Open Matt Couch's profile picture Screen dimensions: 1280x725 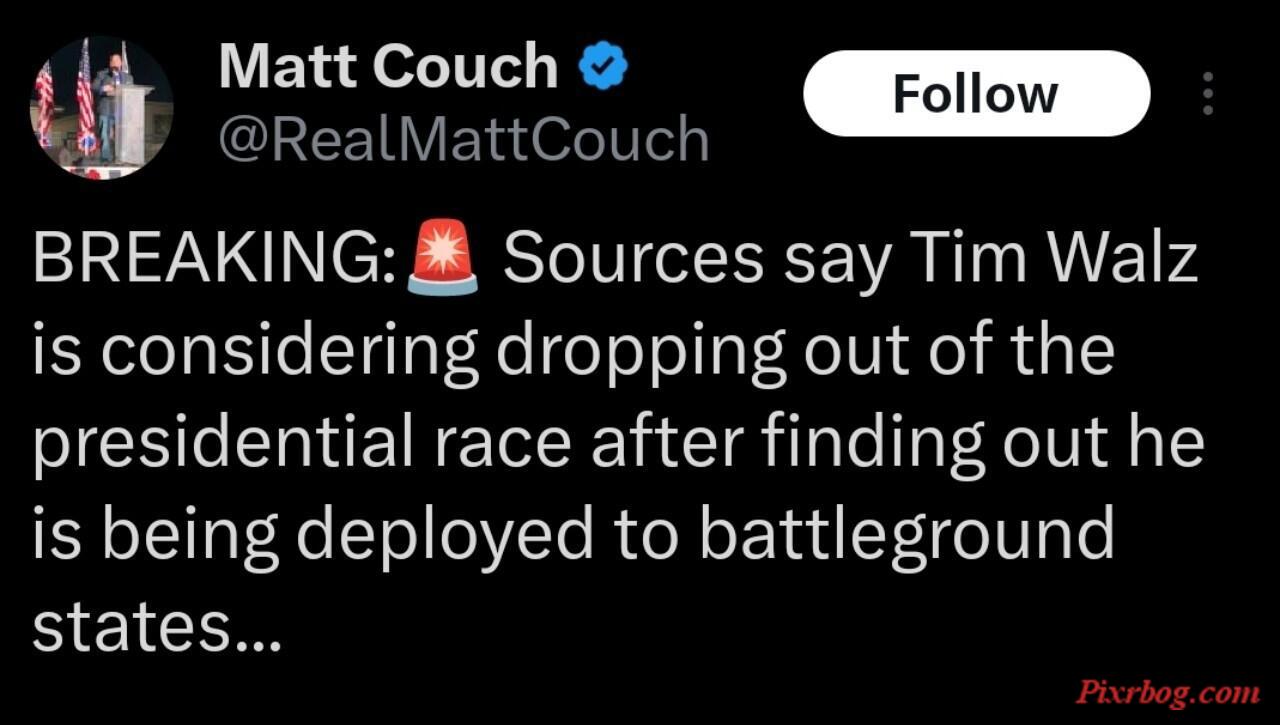coord(103,107)
